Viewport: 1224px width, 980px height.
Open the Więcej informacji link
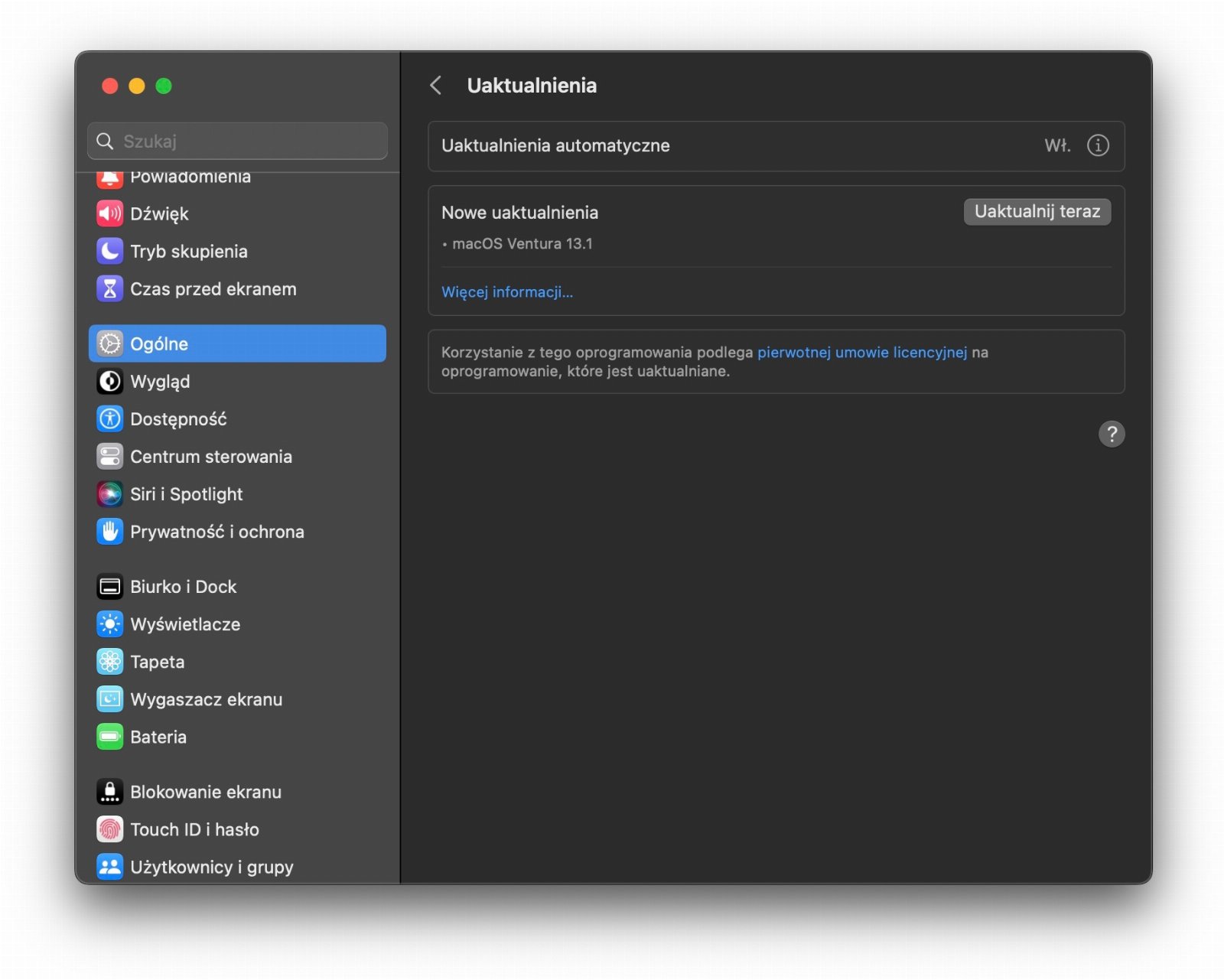pos(507,291)
